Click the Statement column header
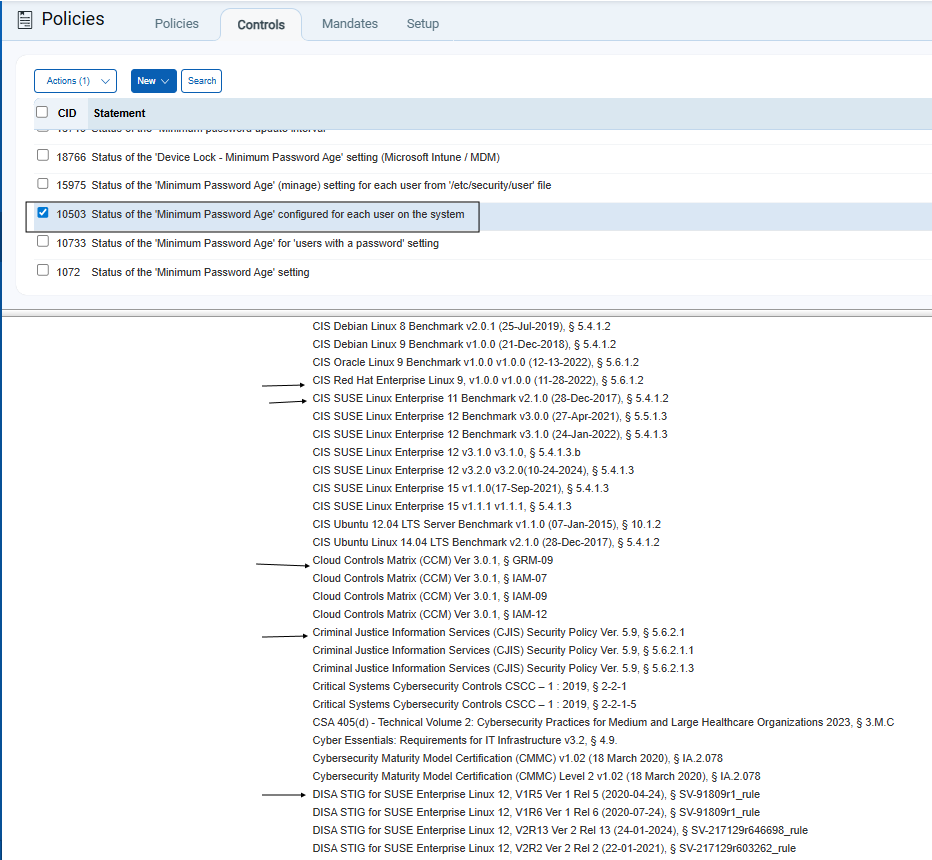 click(x=119, y=113)
